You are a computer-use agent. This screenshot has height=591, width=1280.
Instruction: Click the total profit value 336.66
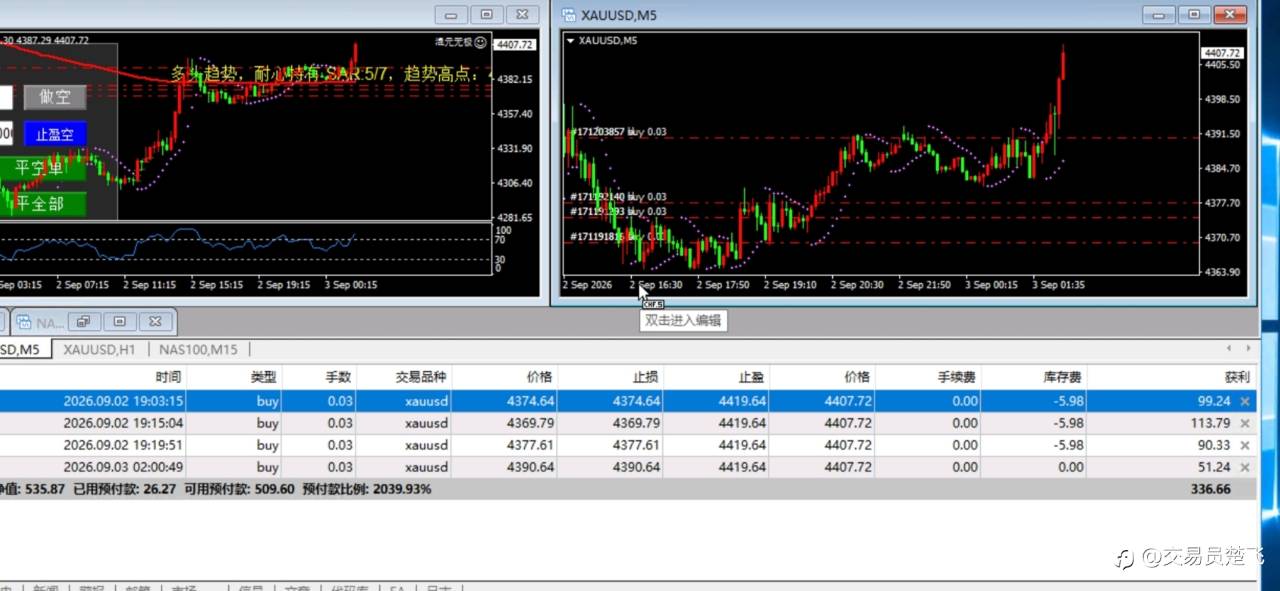click(x=1210, y=489)
